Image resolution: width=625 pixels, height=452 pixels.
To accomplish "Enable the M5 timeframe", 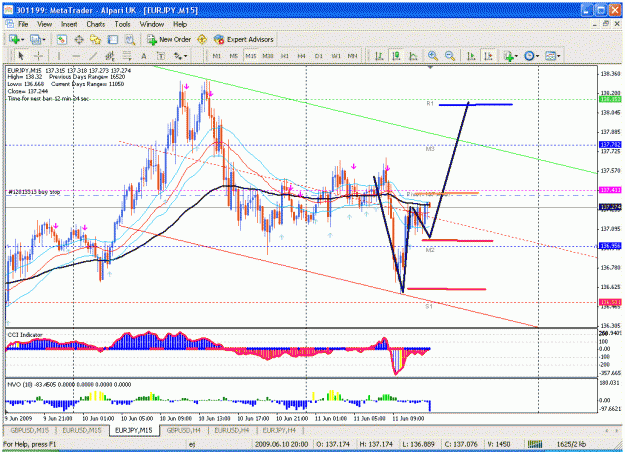I will [x=234, y=56].
